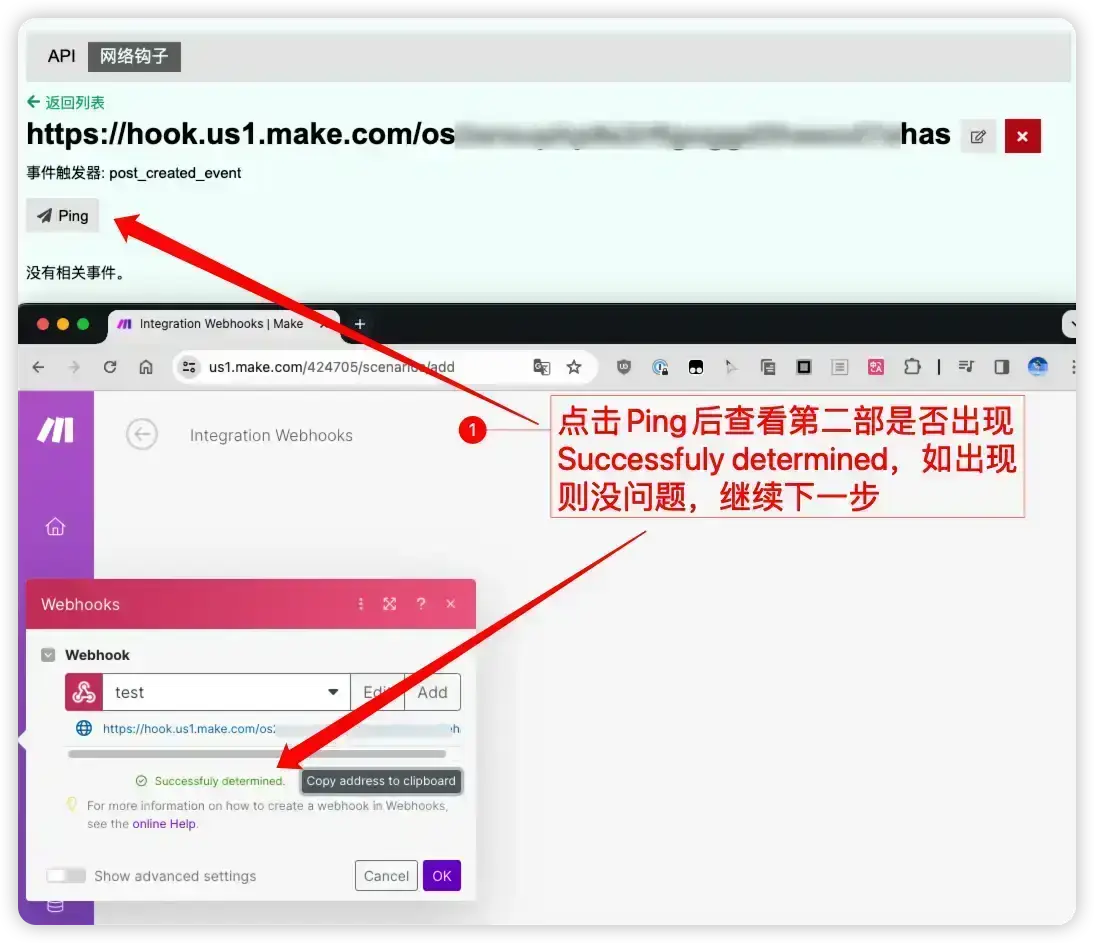Image resolution: width=1094 pixels, height=943 pixels.
Task: Open the API tab
Action: coord(61,56)
